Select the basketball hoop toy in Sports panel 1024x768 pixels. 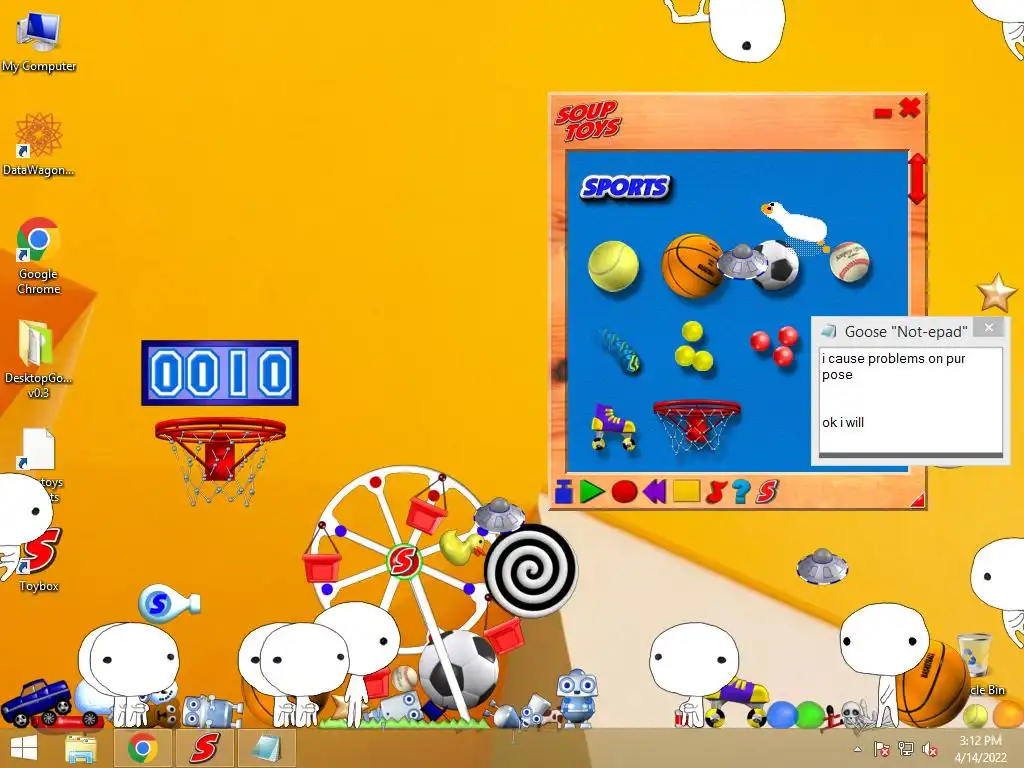(x=697, y=426)
